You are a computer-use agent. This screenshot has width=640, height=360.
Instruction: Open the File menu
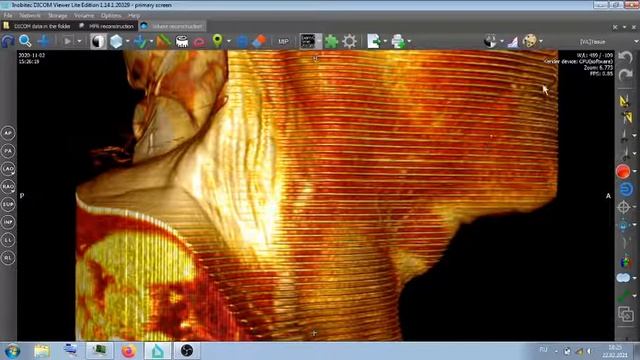pos(8,16)
